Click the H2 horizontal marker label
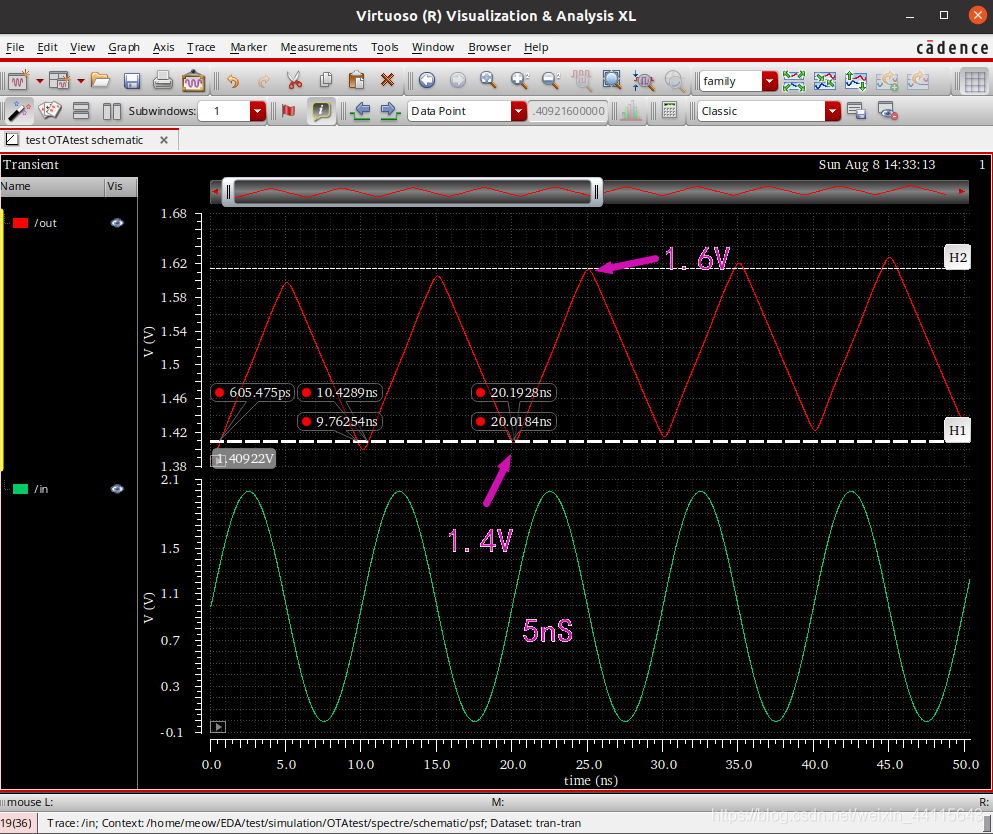 (x=958, y=257)
